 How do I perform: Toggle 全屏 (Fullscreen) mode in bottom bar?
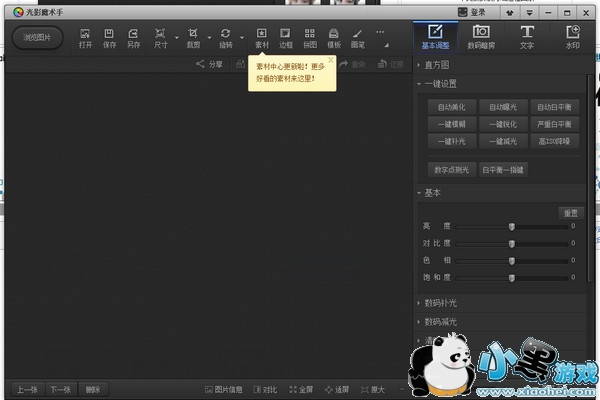point(301,389)
